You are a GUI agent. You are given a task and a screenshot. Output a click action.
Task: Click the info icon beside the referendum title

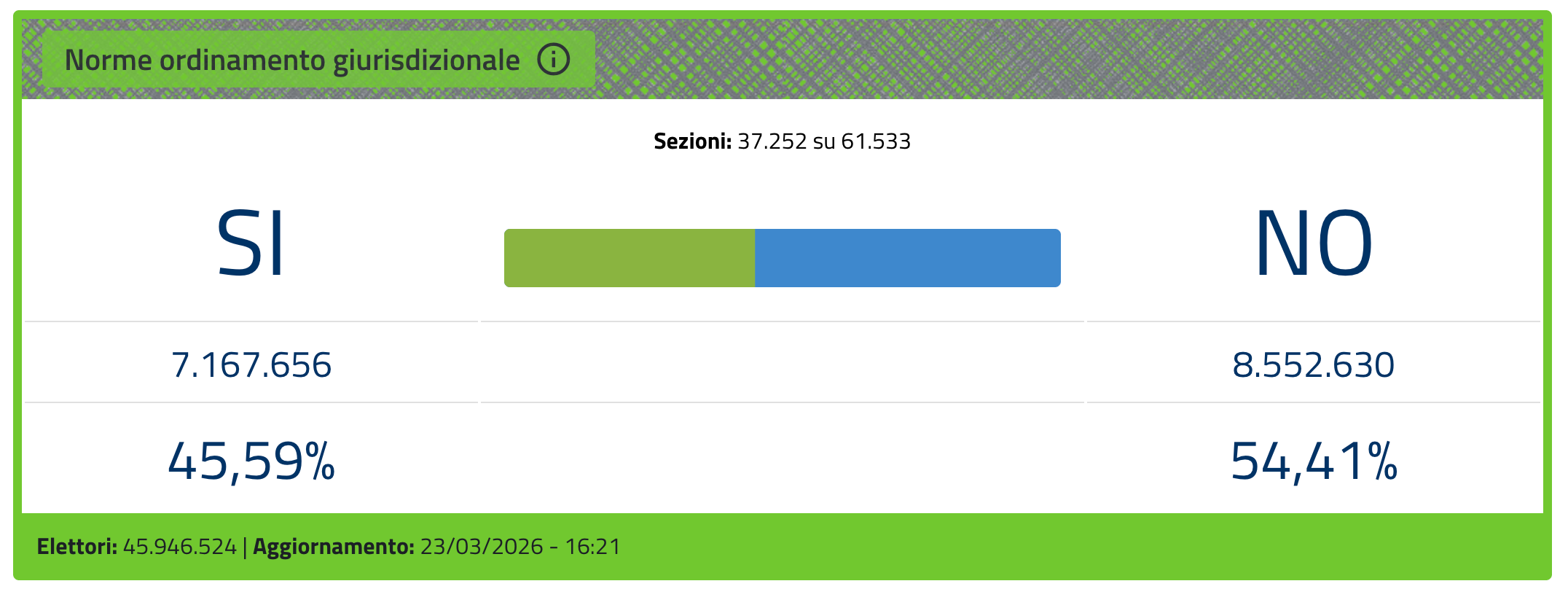[553, 59]
